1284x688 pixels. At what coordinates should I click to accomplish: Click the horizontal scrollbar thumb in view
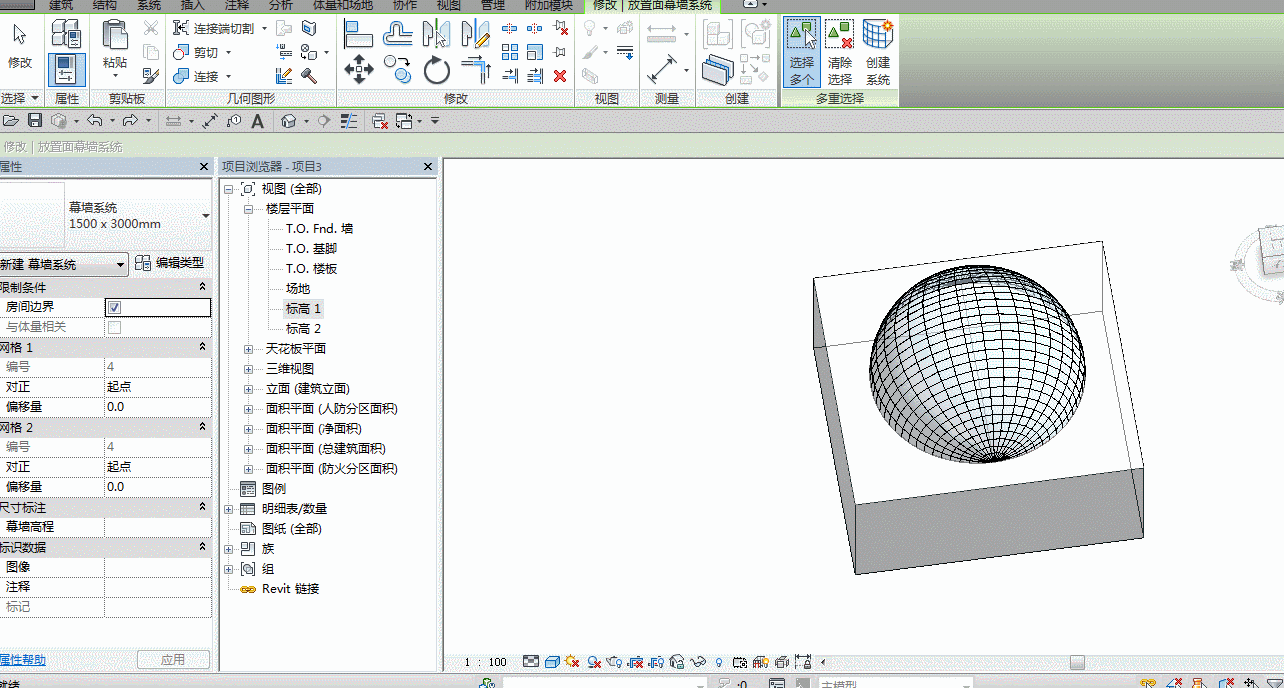1077,662
